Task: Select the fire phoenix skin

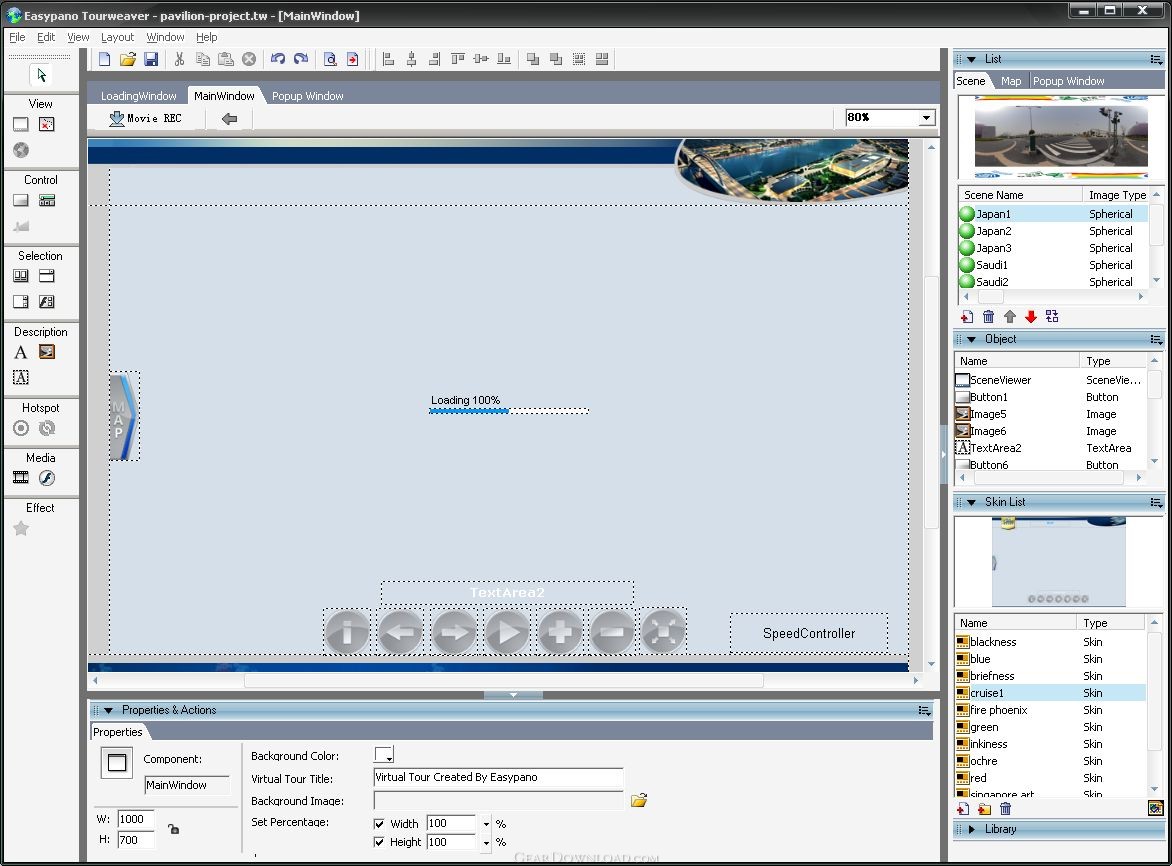Action: pyautogui.click(x=1049, y=710)
